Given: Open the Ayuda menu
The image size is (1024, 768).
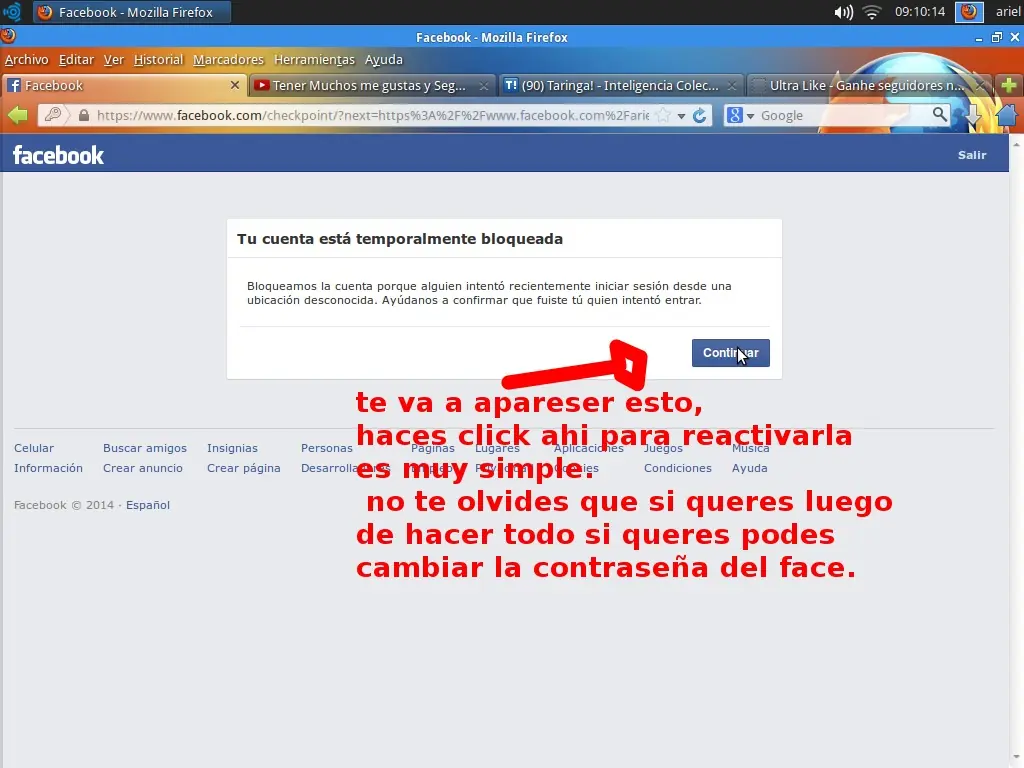Looking at the screenshot, I should 383,59.
